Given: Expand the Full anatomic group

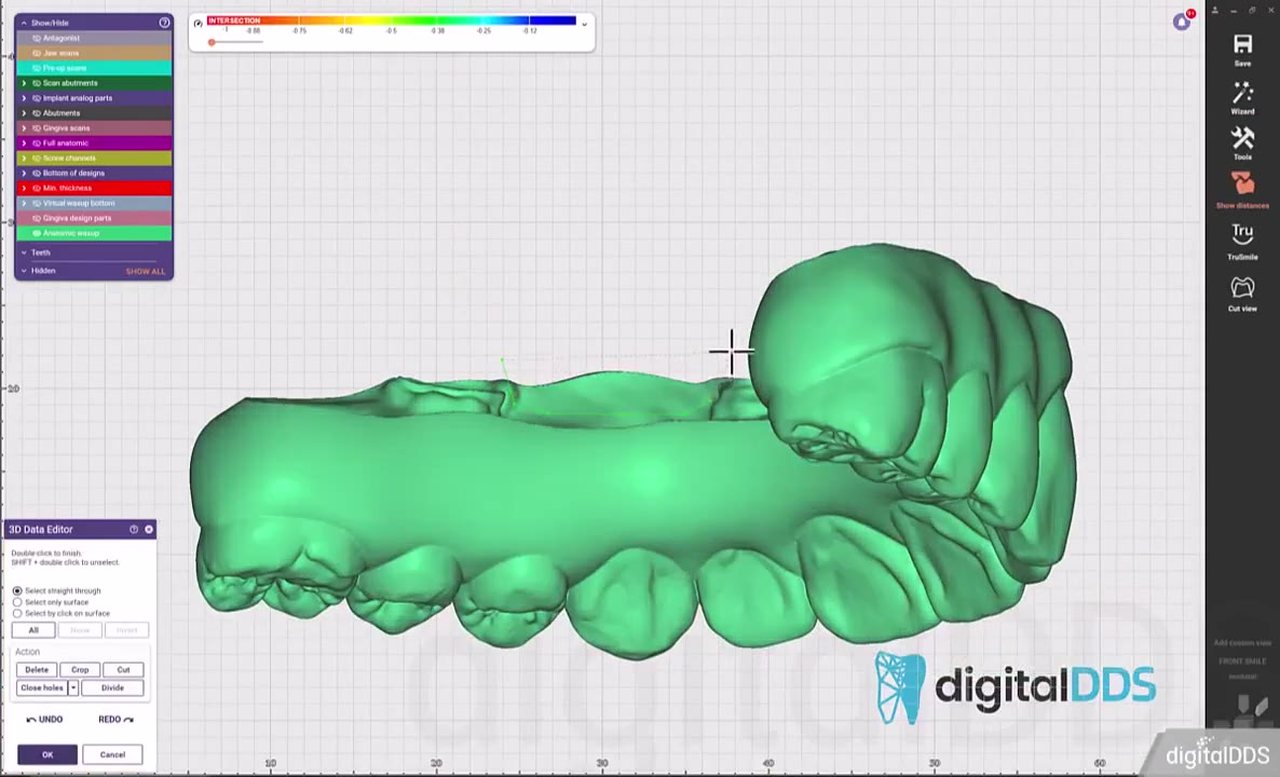Looking at the screenshot, I should coord(24,143).
